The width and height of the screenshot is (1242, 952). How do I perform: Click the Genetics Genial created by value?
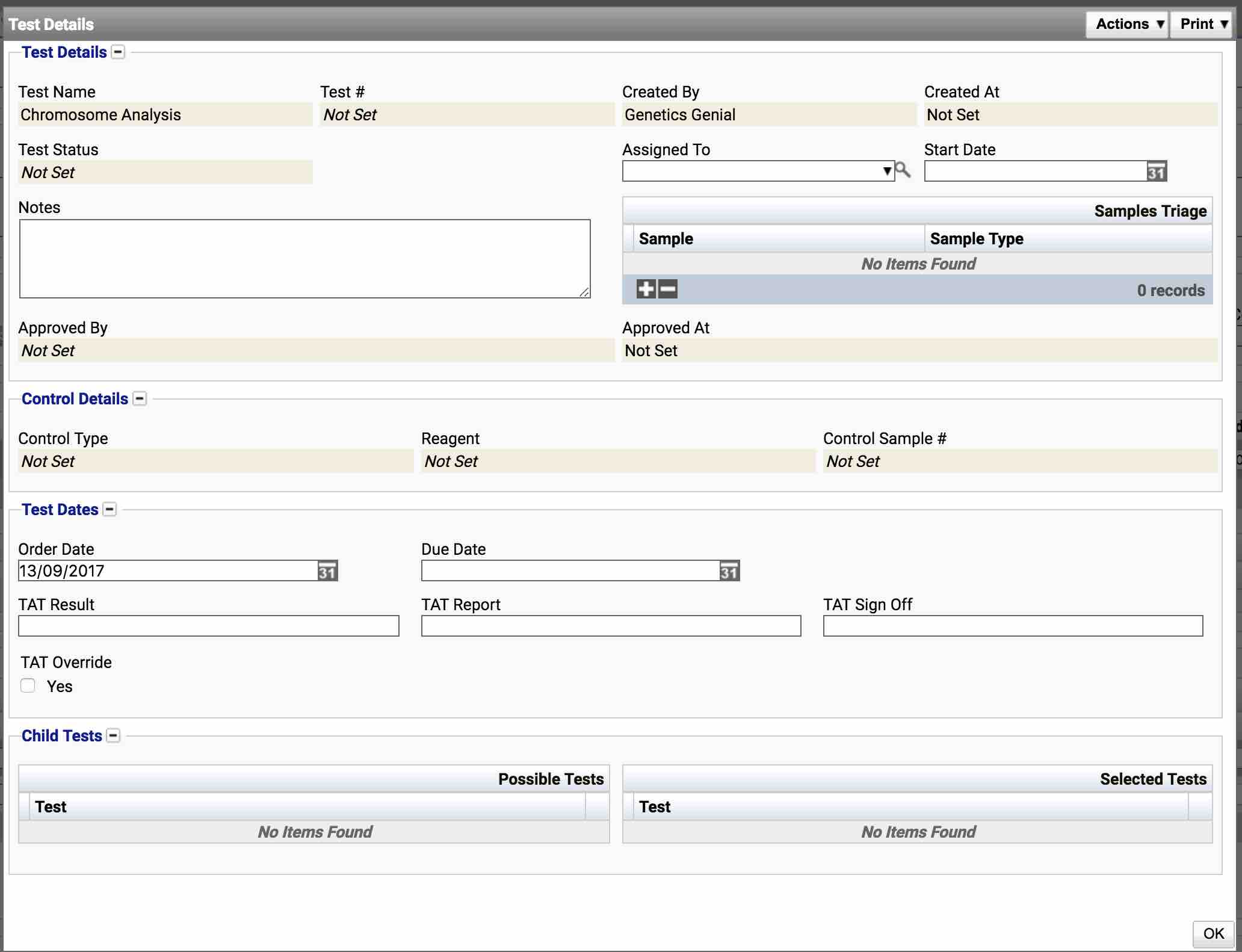coord(680,114)
